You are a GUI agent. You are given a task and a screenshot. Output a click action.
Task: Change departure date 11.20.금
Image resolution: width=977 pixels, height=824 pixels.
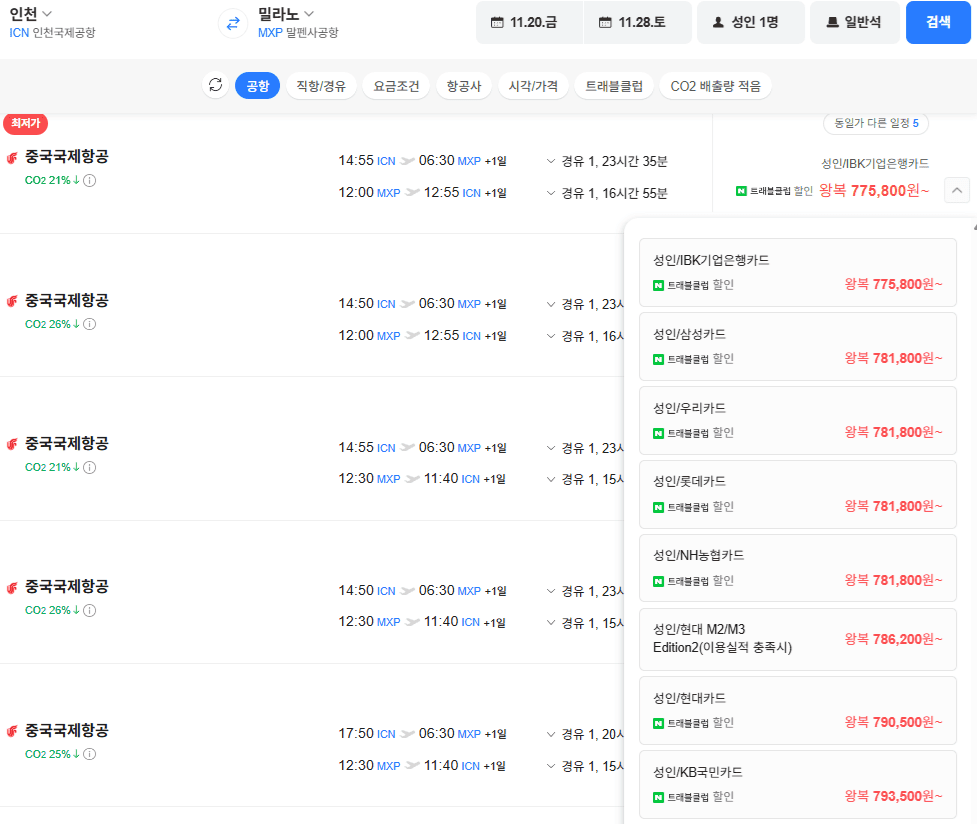(530, 22)
